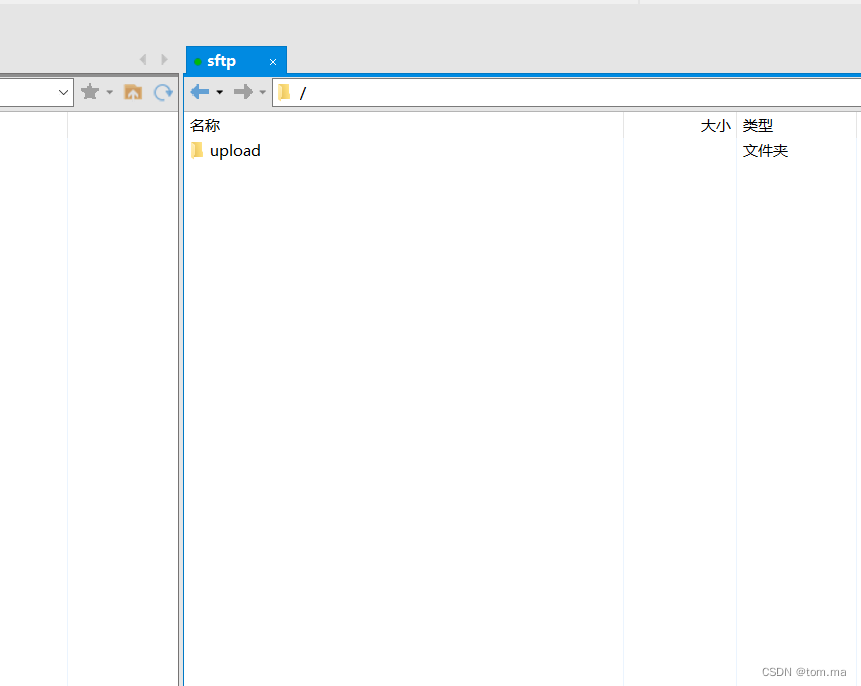Sort by the 大小 column header
Image resolution: width=861 pixels, height=686 pixels.
pyautogui.click(x=680, y=126)
